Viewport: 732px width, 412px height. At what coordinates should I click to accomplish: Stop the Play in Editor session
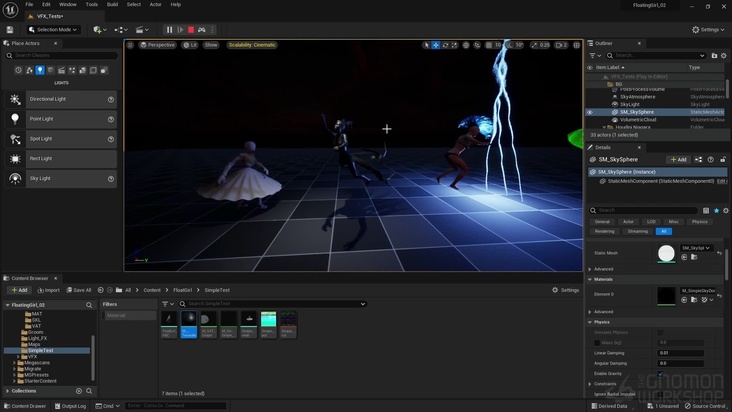pyautogui.click(x=191, y=30)
